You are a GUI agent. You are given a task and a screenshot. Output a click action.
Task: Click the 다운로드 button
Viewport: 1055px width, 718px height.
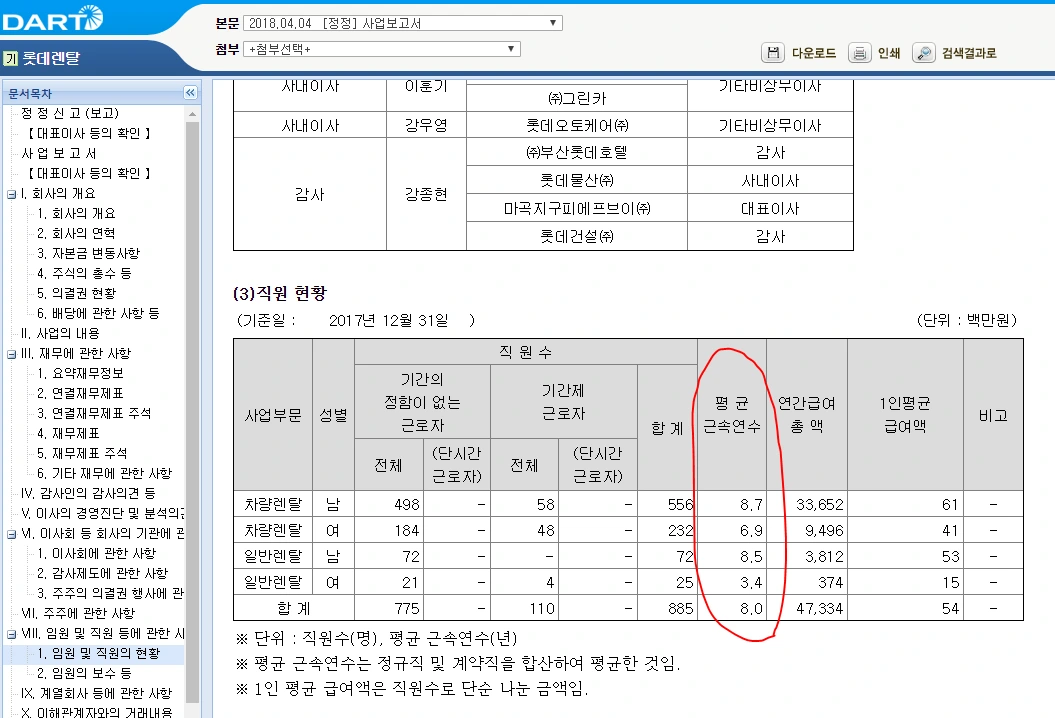pyautogui.click(x=813, y=53)
